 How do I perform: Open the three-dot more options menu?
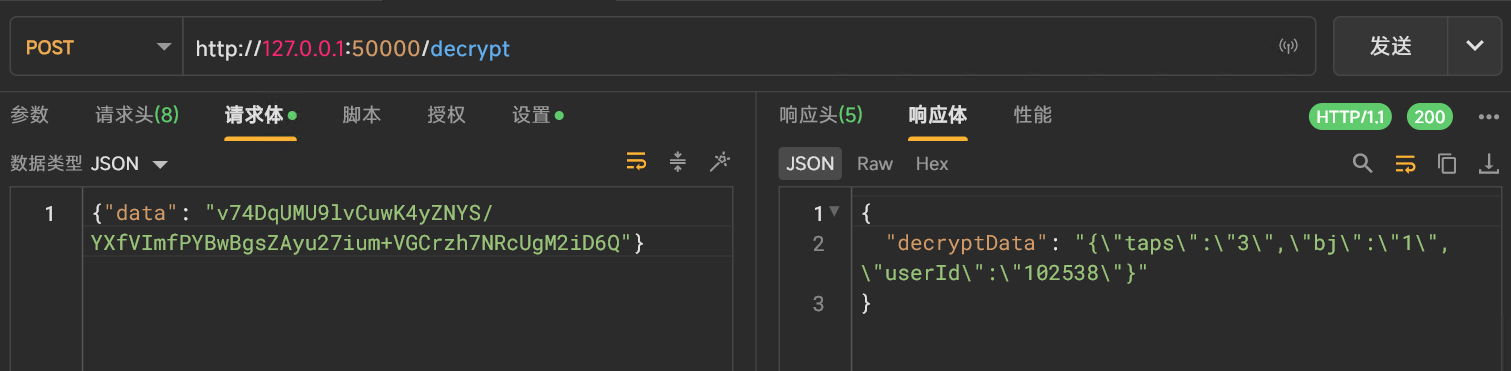pos(1488,117)
